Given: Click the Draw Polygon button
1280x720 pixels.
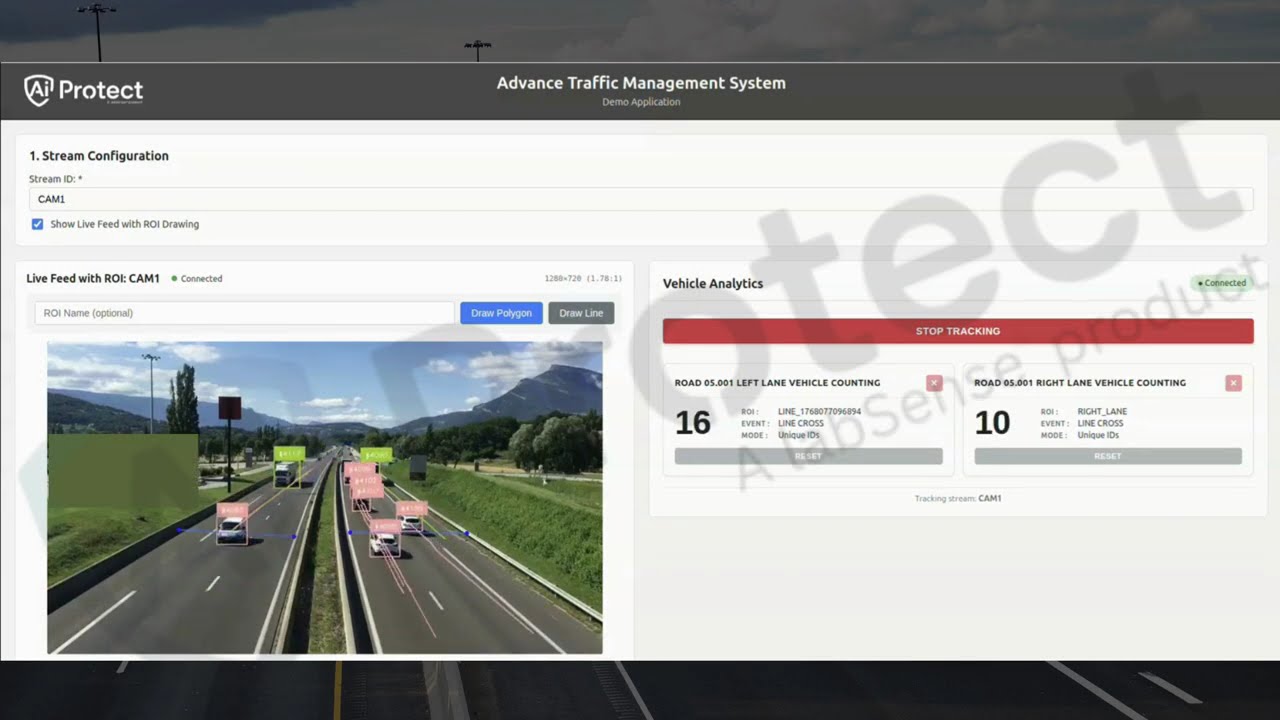Looking at the screenshot, I should tap(501, 313).
